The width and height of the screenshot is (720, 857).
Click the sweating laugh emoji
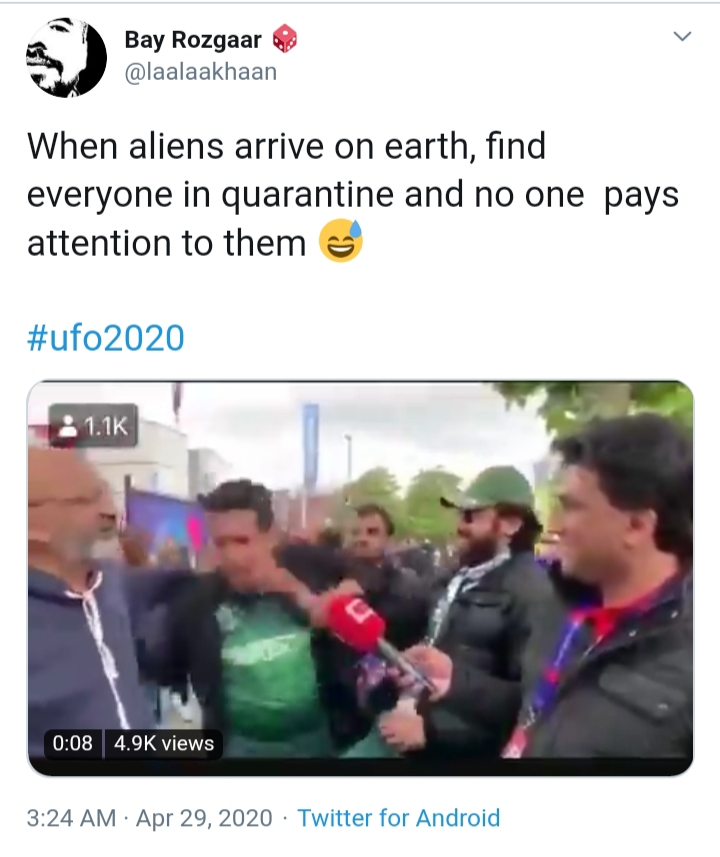(x=341, y=241)
